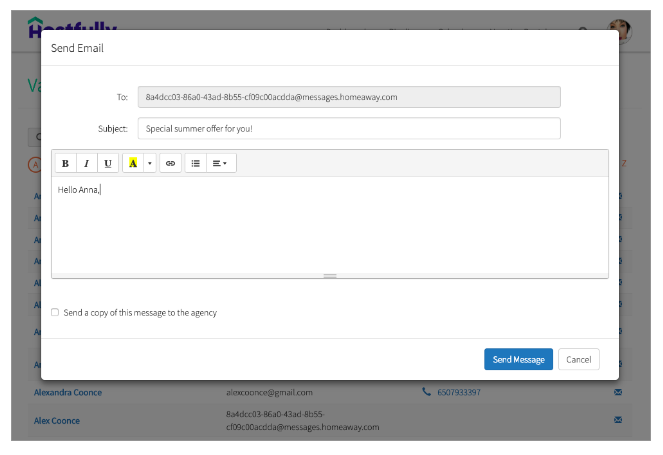Click phone number 6507933397

pos(459,392)
